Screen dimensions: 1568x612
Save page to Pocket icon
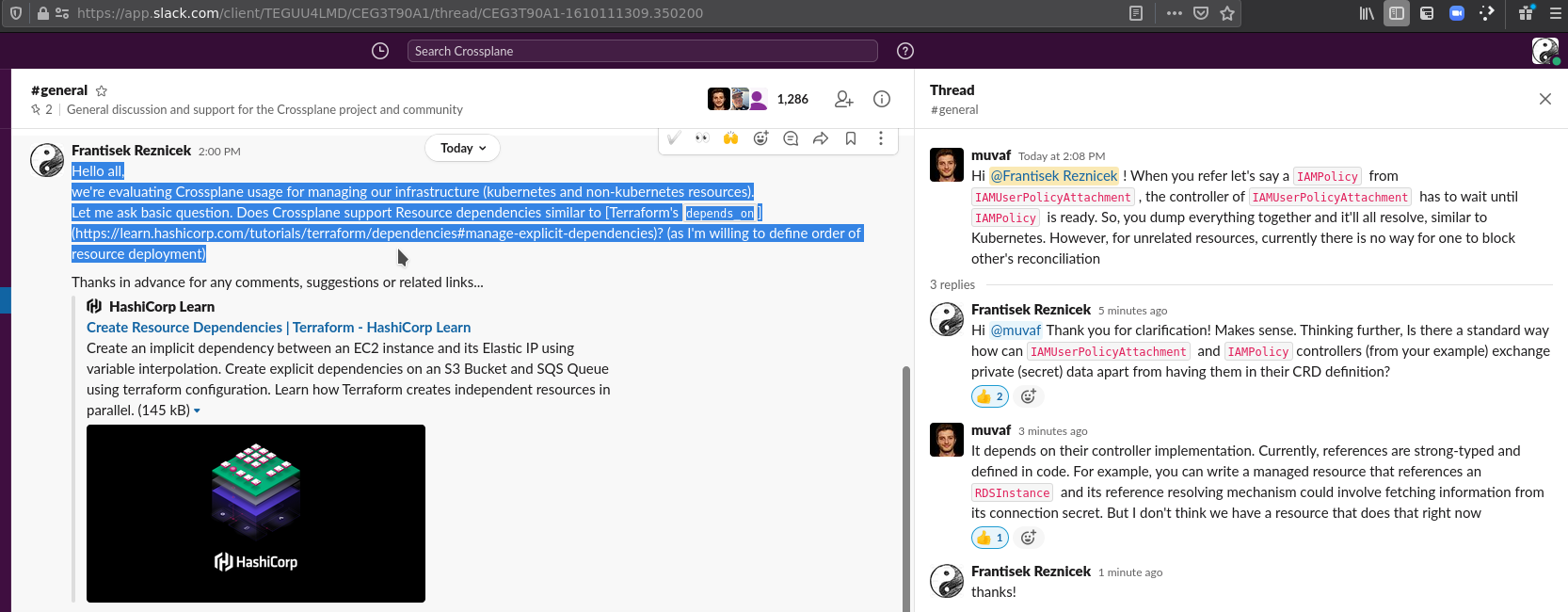point(1201,13)
